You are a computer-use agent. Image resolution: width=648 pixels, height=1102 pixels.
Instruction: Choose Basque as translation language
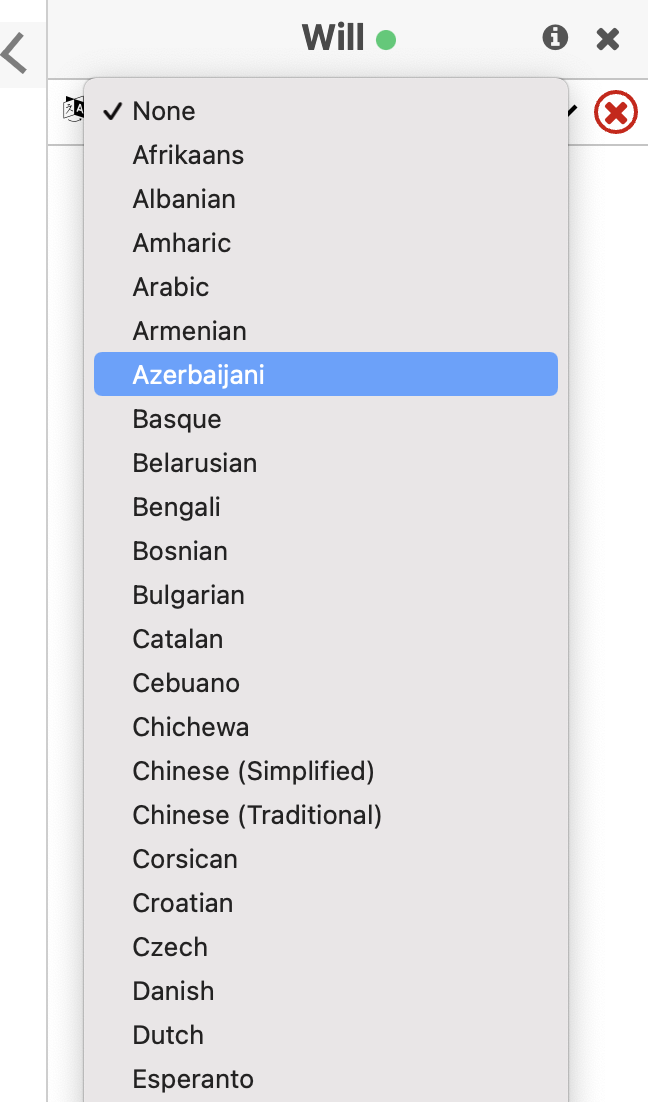coord(326,419)
